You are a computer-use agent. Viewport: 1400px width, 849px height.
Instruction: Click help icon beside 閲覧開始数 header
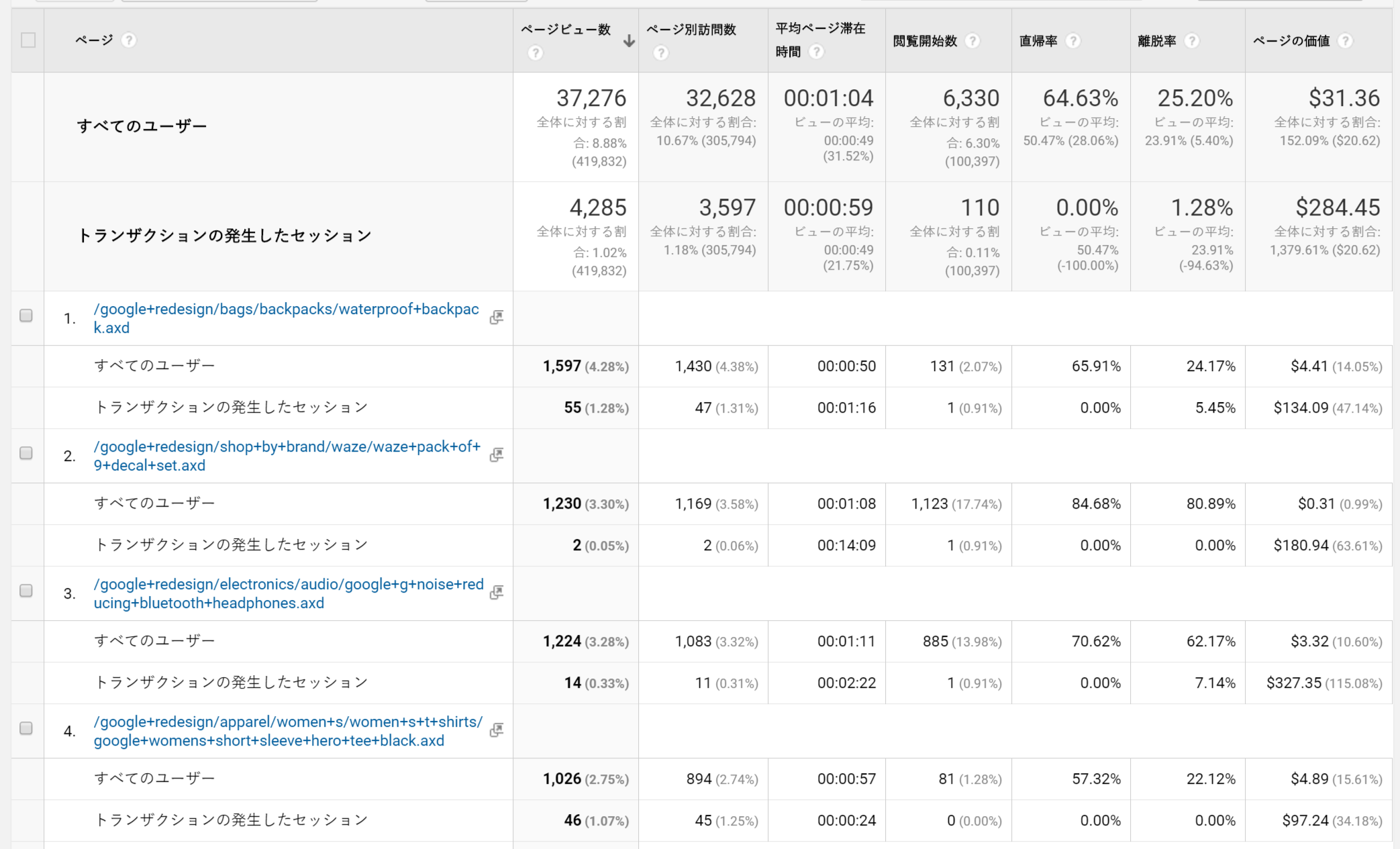tap(972, 41)
